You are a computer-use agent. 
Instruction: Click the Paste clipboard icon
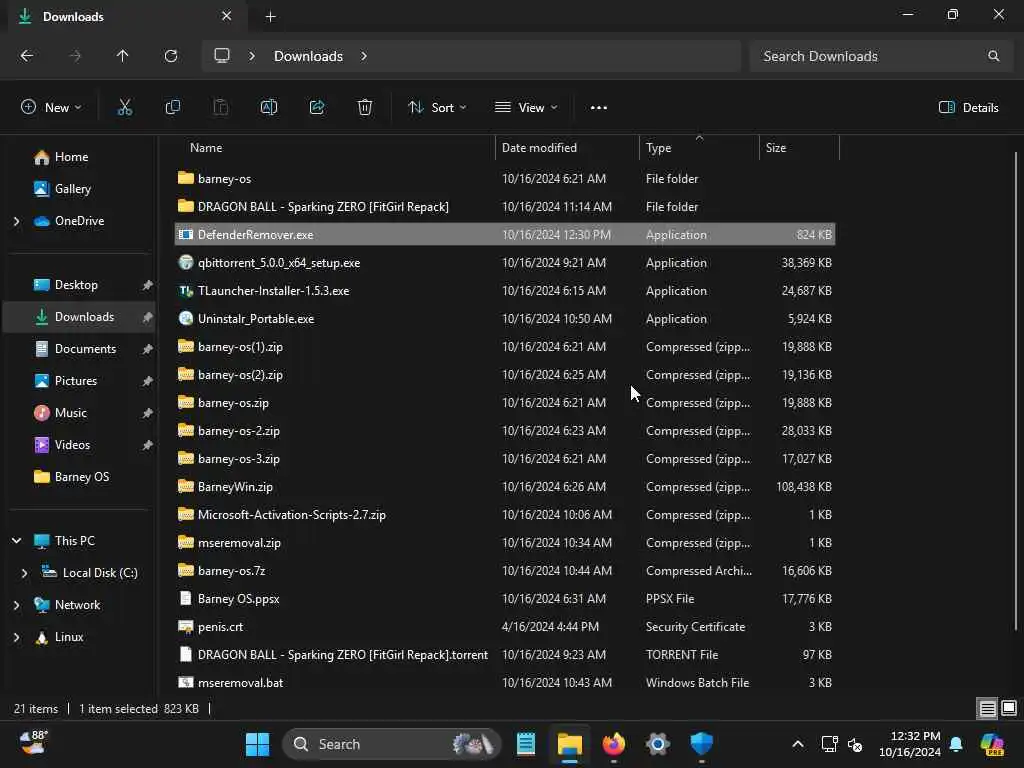coord(221,108)
